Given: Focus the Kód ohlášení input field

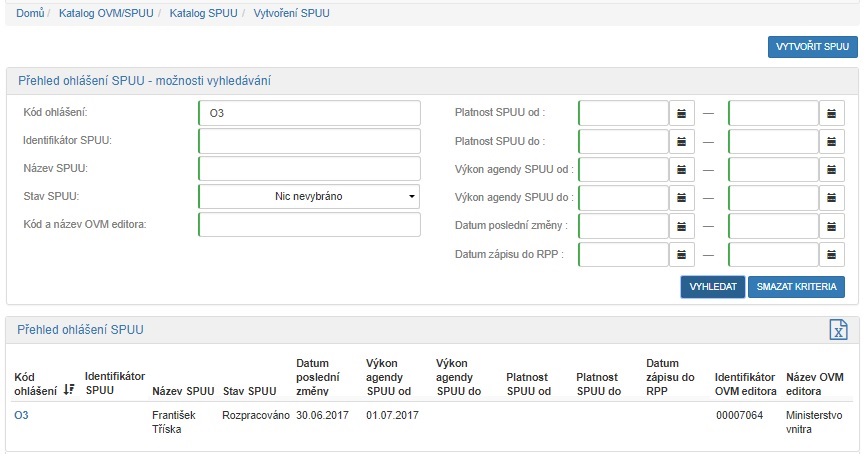Looking at the screenshot, I should pos(309,113).
